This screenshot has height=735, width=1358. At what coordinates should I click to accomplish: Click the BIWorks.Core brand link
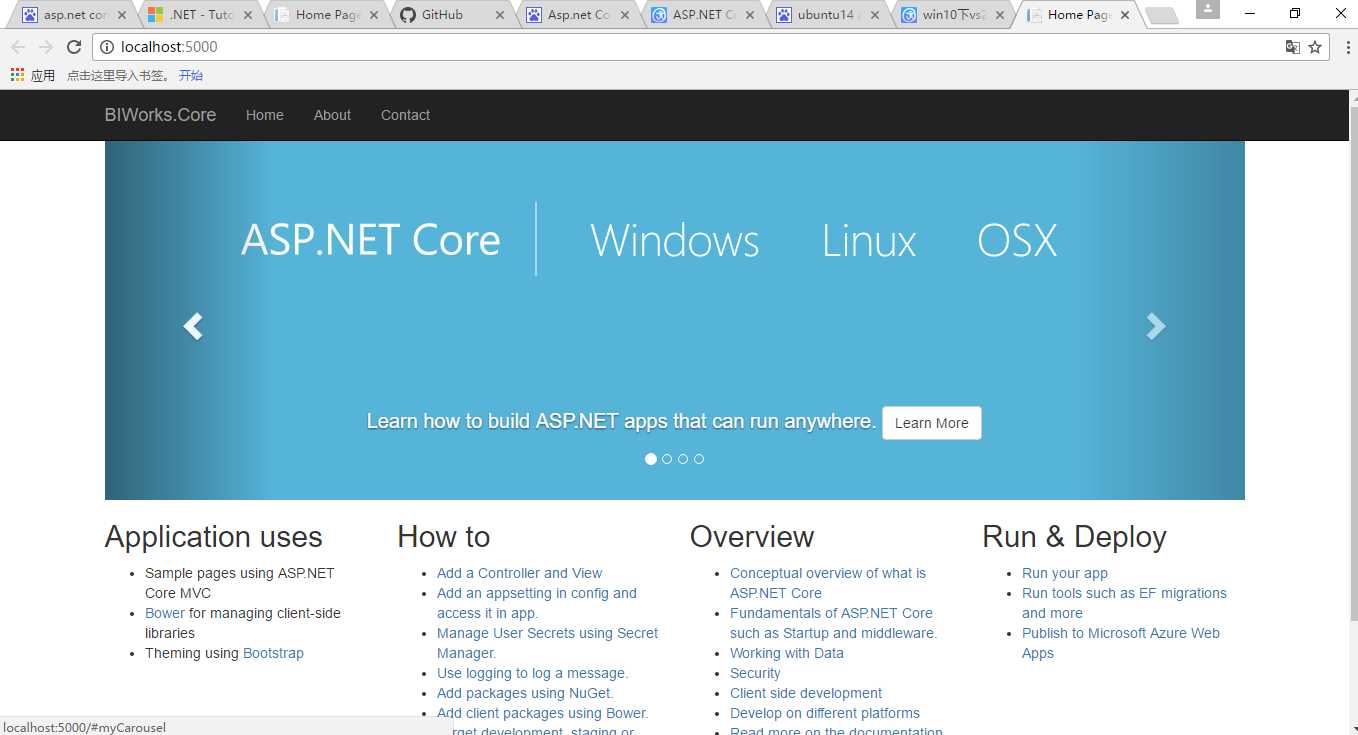click(x=160, y=115)
